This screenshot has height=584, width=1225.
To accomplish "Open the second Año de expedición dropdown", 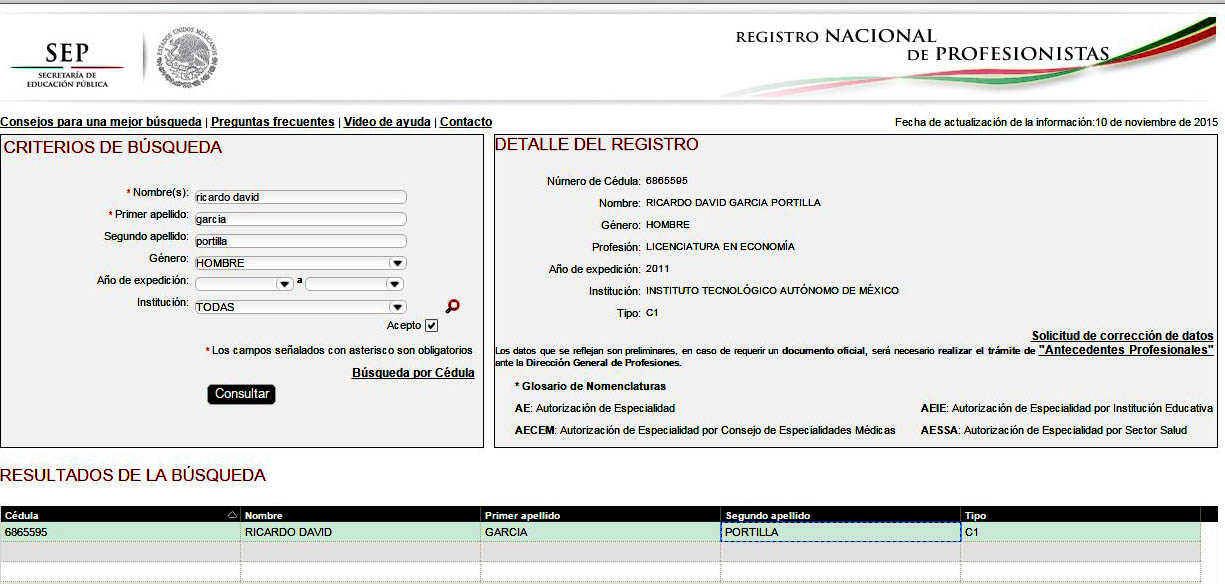I will 397,284.
